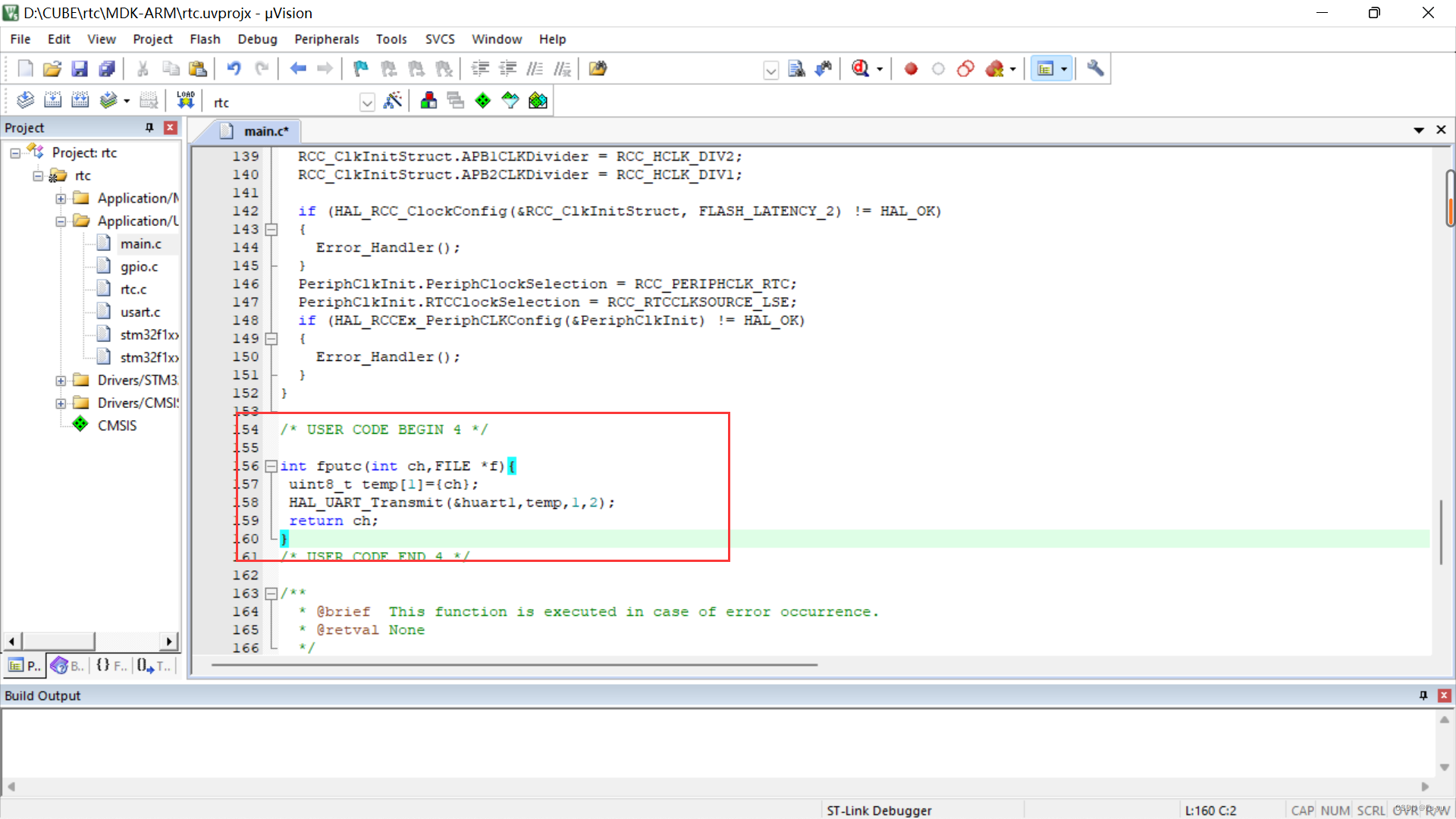The height and width of the screenshot is (819, 1456).
Task: Collapse the Project: rtc root node
Action: pyautogui.click(x=15, y=153)
